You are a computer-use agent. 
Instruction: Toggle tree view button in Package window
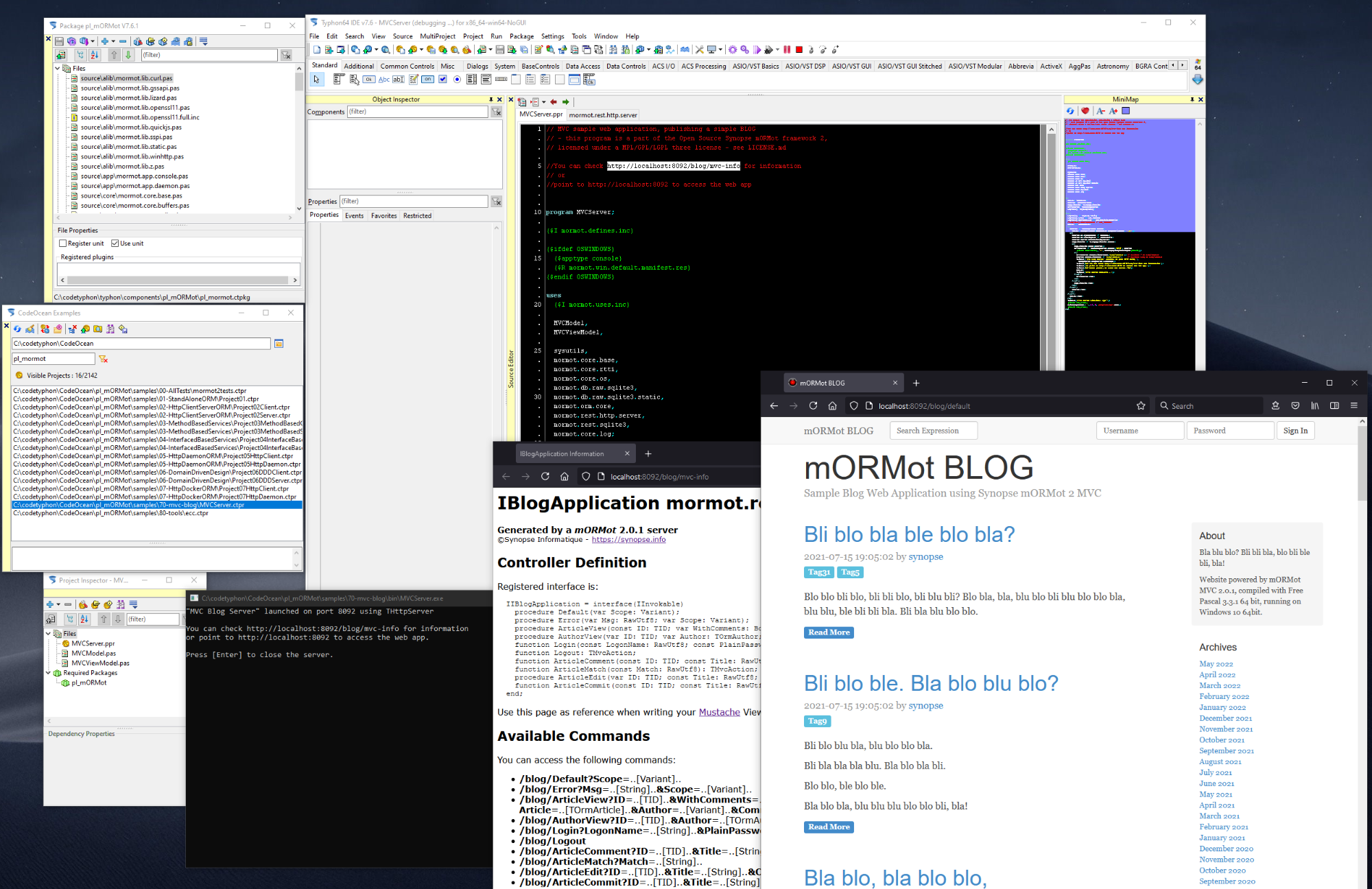80,55
